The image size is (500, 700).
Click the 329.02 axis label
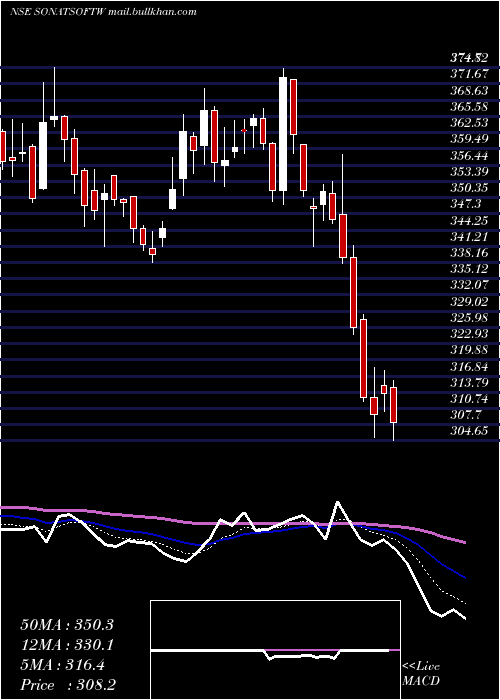pyautogui.click(x=469, y=301)
